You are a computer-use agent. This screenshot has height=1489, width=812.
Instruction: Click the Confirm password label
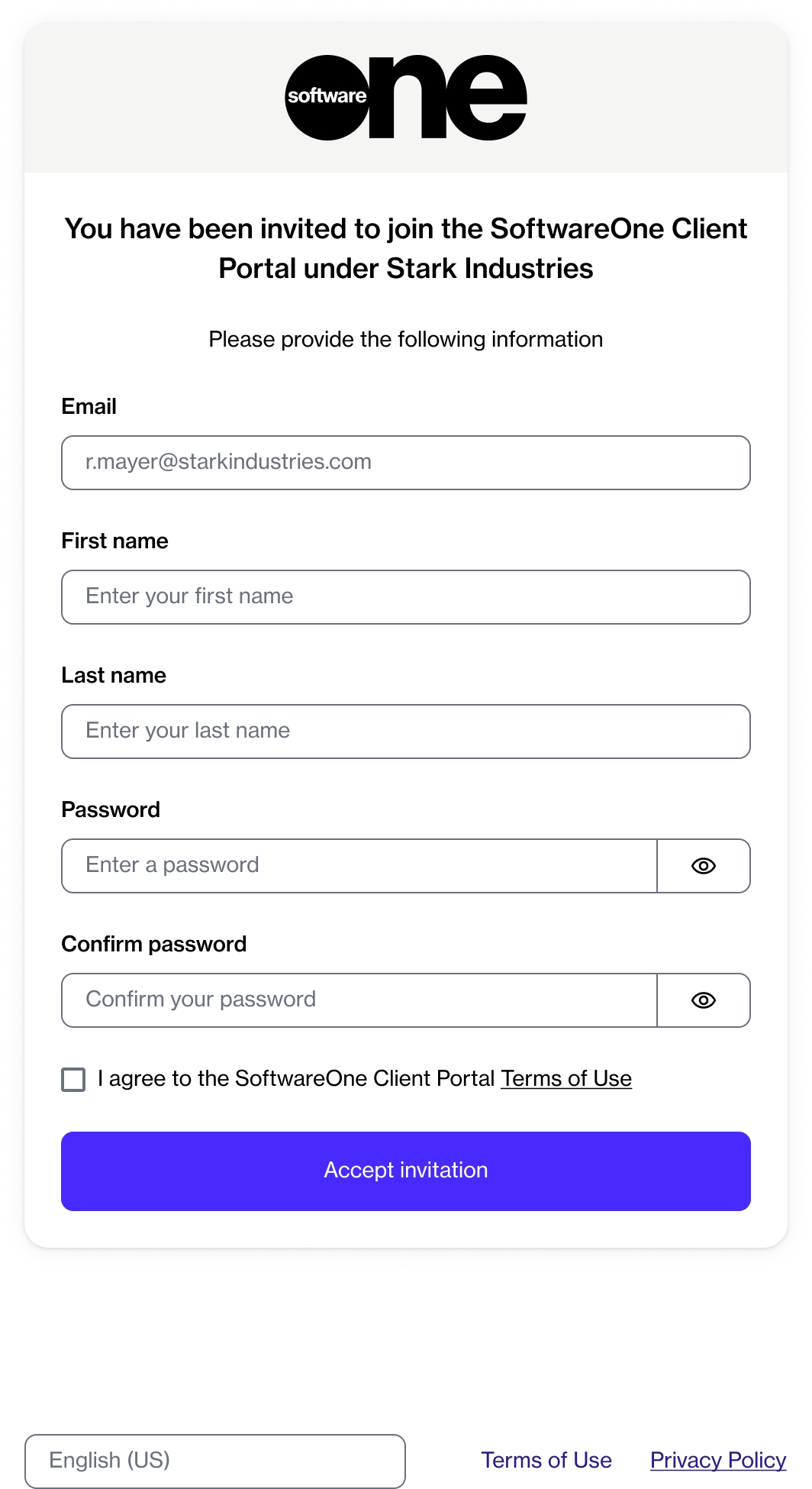153,944
